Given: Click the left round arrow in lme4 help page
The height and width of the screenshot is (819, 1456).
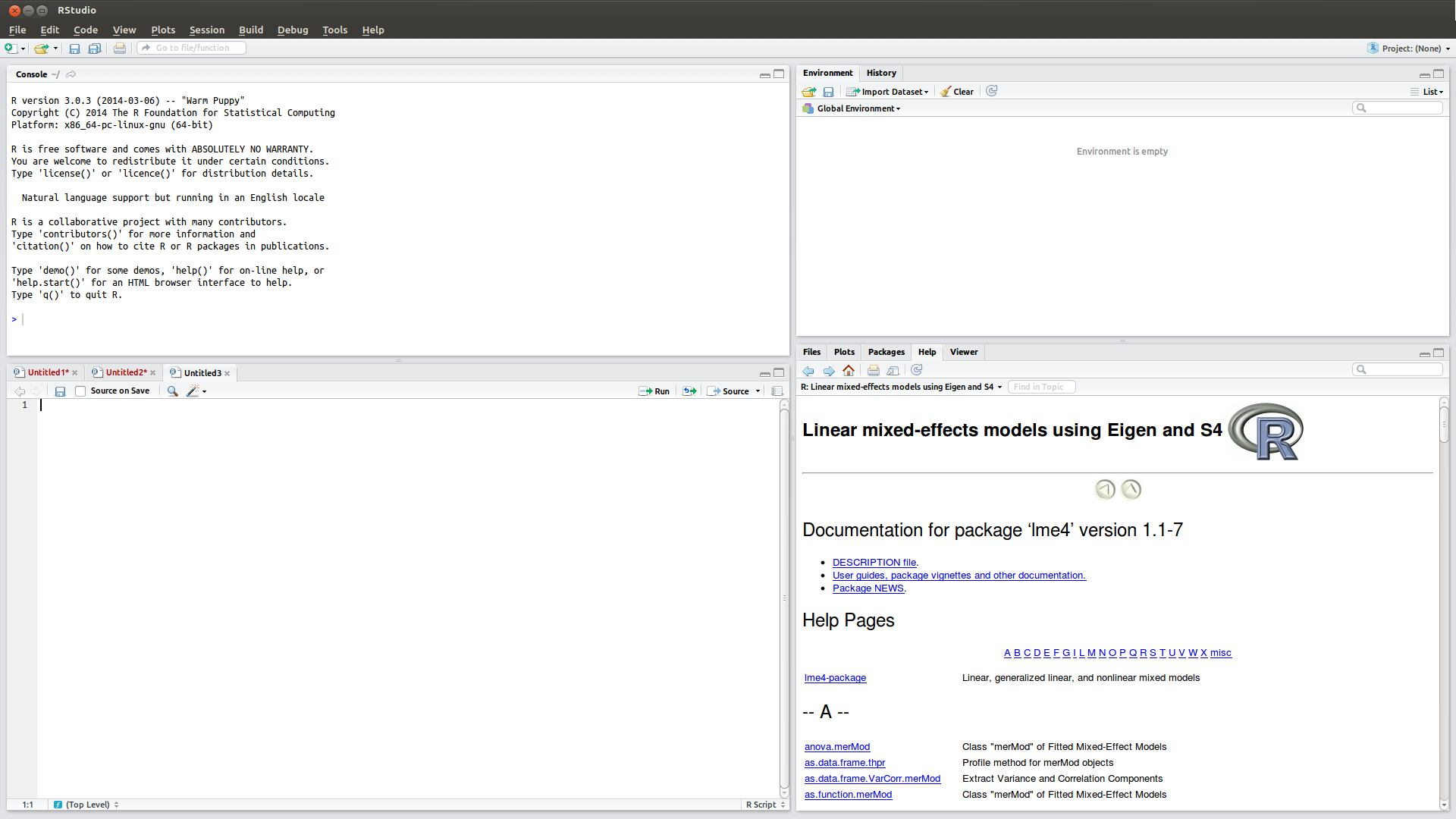Looking at the screenshot, I should (1105, 489).
